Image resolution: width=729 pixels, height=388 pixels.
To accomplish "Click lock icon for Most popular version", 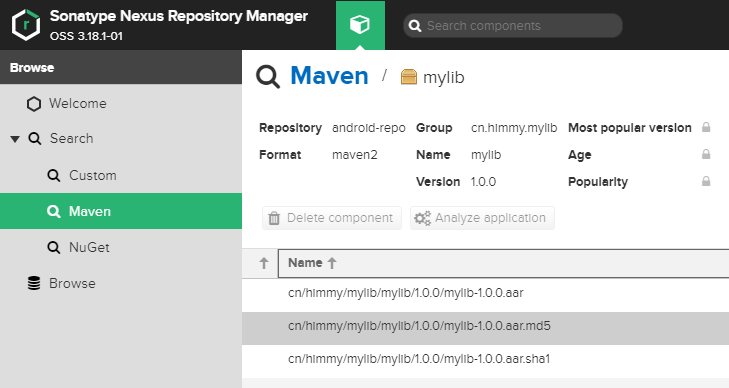I will pyautogui.click(x=706, y=127).
